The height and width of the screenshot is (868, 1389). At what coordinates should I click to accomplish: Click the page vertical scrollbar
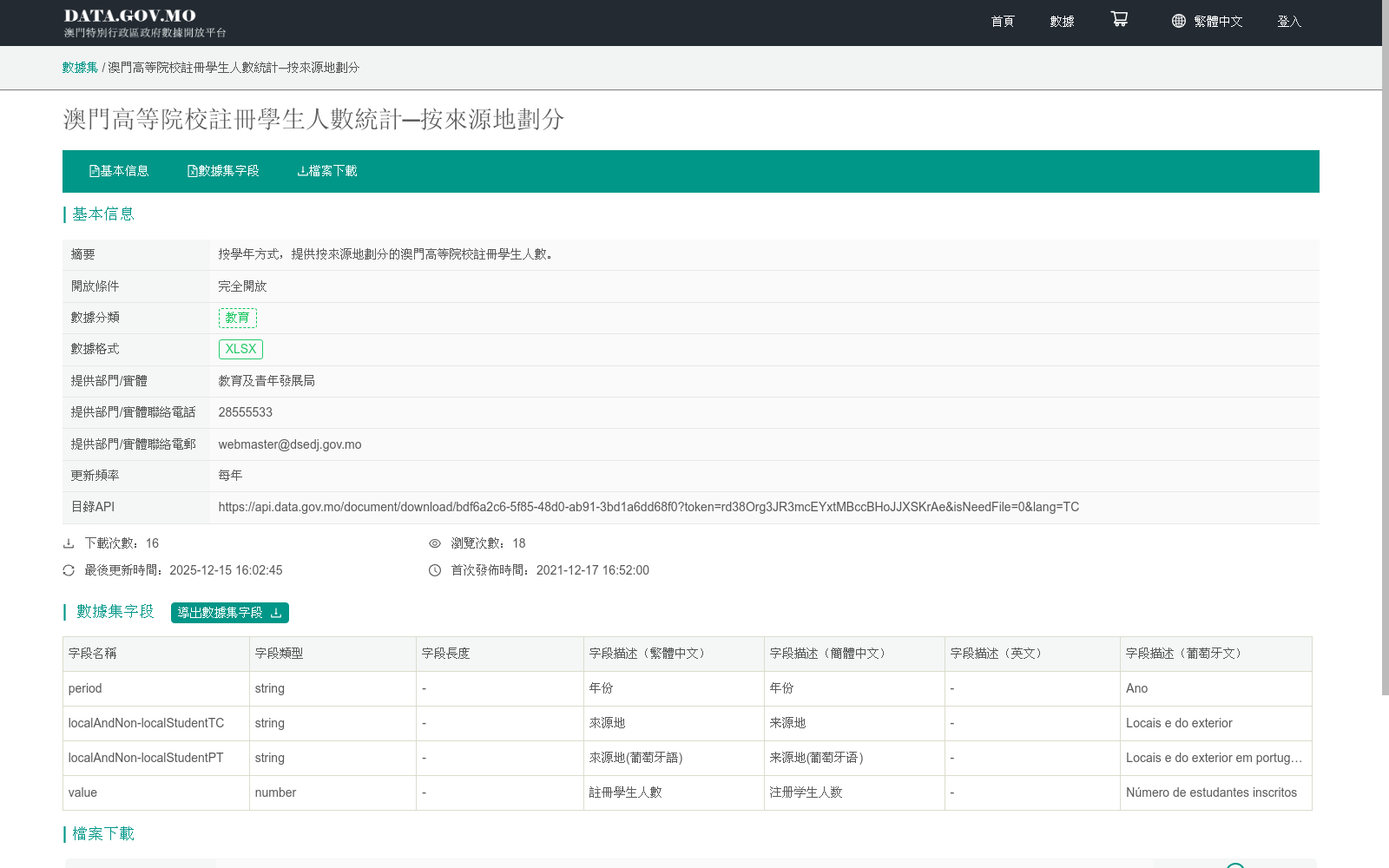point(1386,347)
